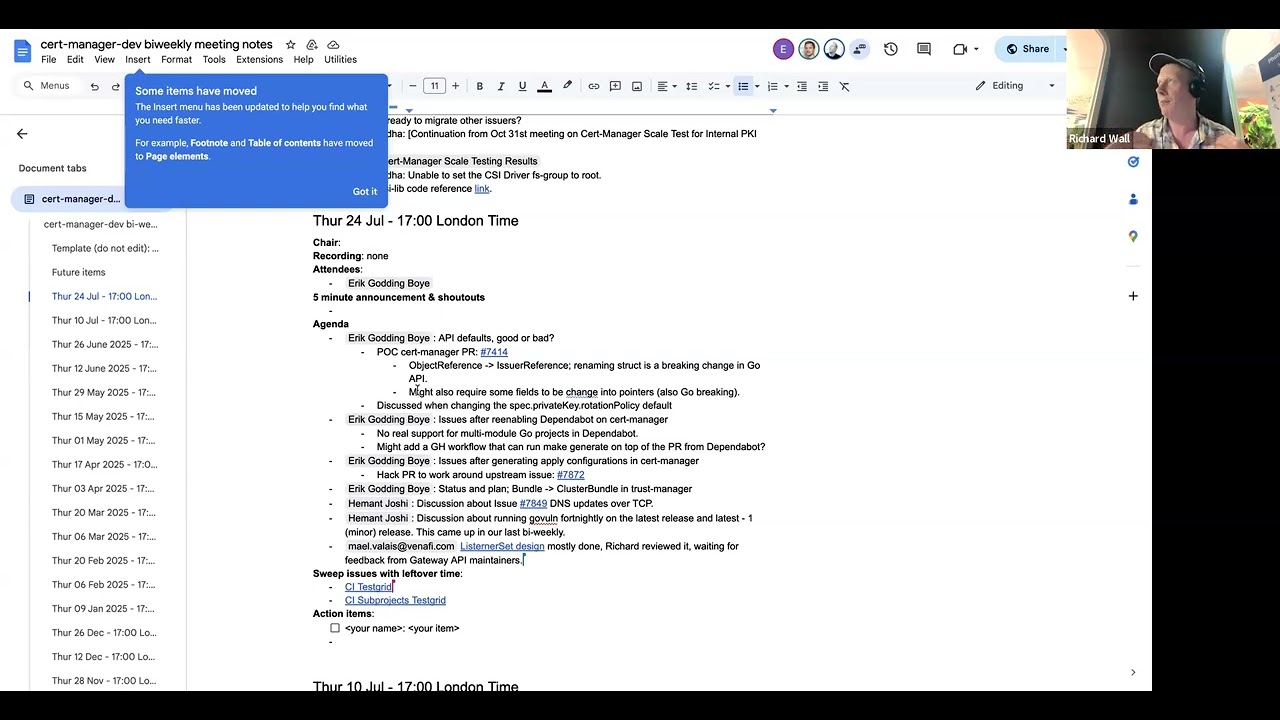Add a comment from the toolbar
The height and width of the screenshot is (720, 1280).
point(615,86)
